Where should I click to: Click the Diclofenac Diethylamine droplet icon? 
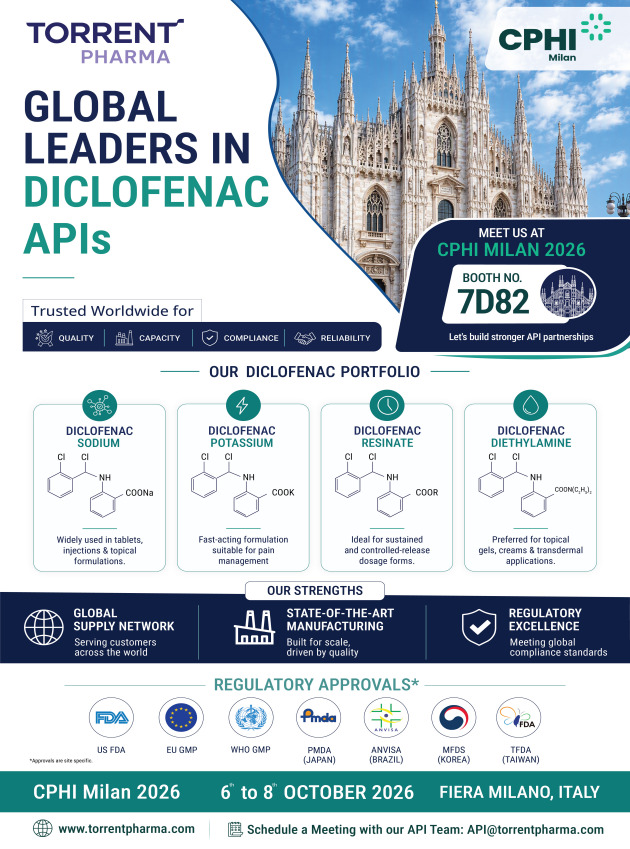tap(530, 406)
